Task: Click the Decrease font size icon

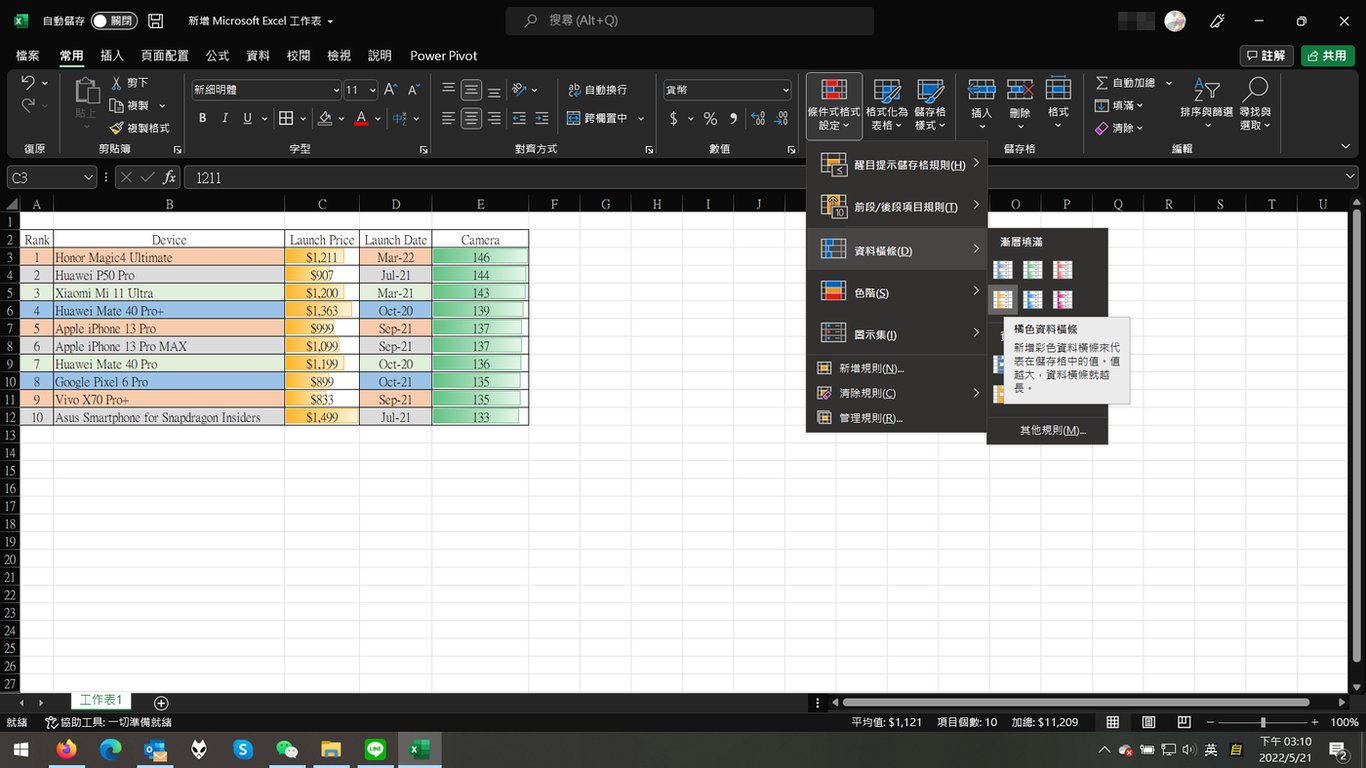Action: 413,90
